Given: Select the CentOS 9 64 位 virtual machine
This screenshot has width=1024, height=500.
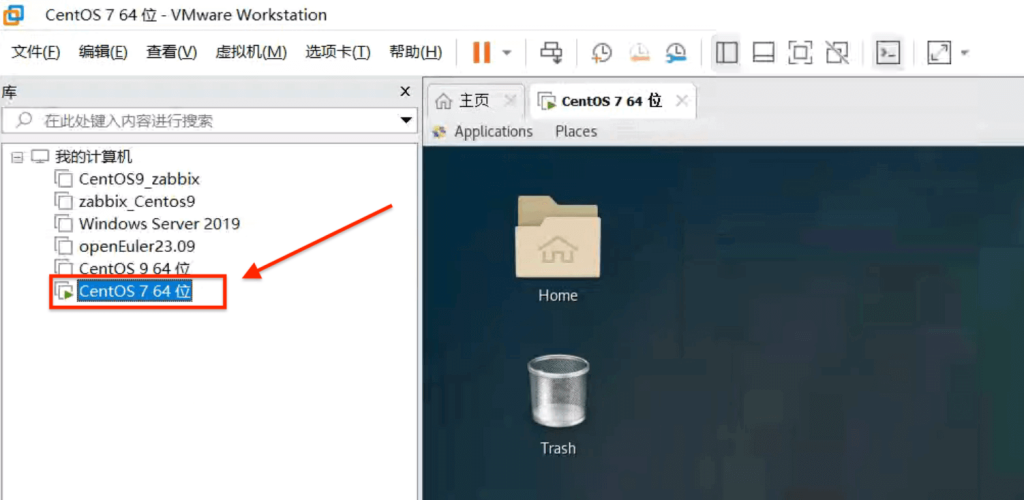Looking at the screenshot, I should coord(135,268).
